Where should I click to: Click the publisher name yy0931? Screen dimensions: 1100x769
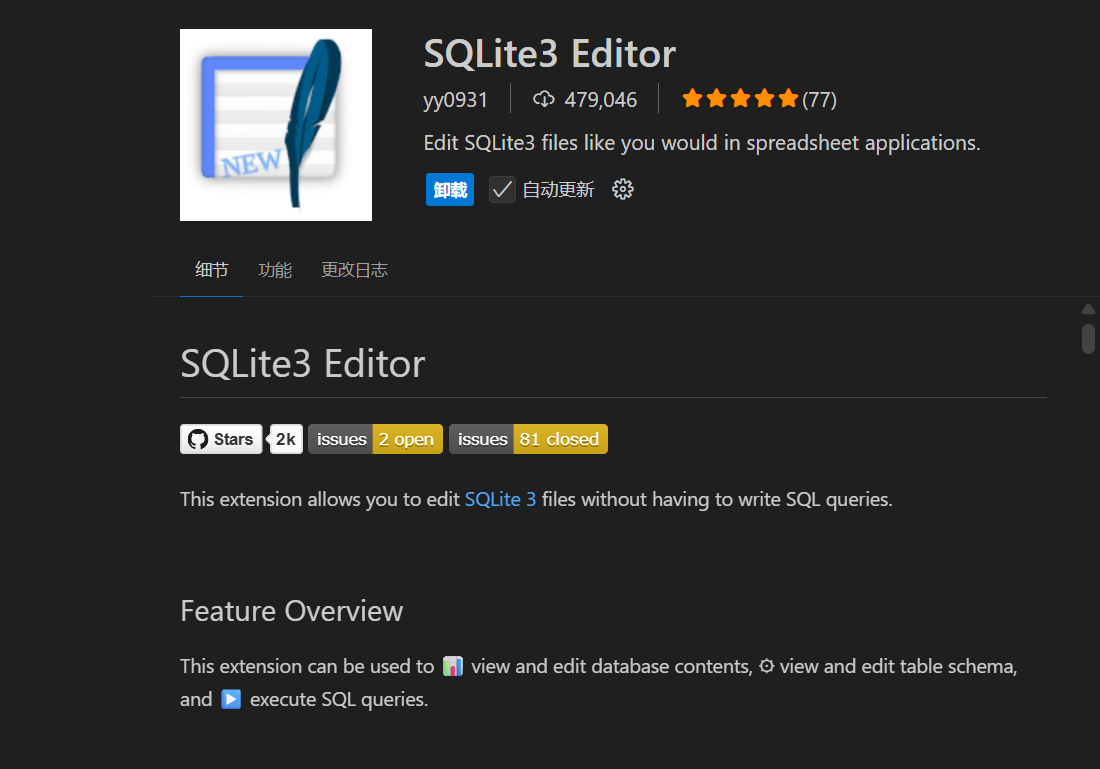pos(456,99)
